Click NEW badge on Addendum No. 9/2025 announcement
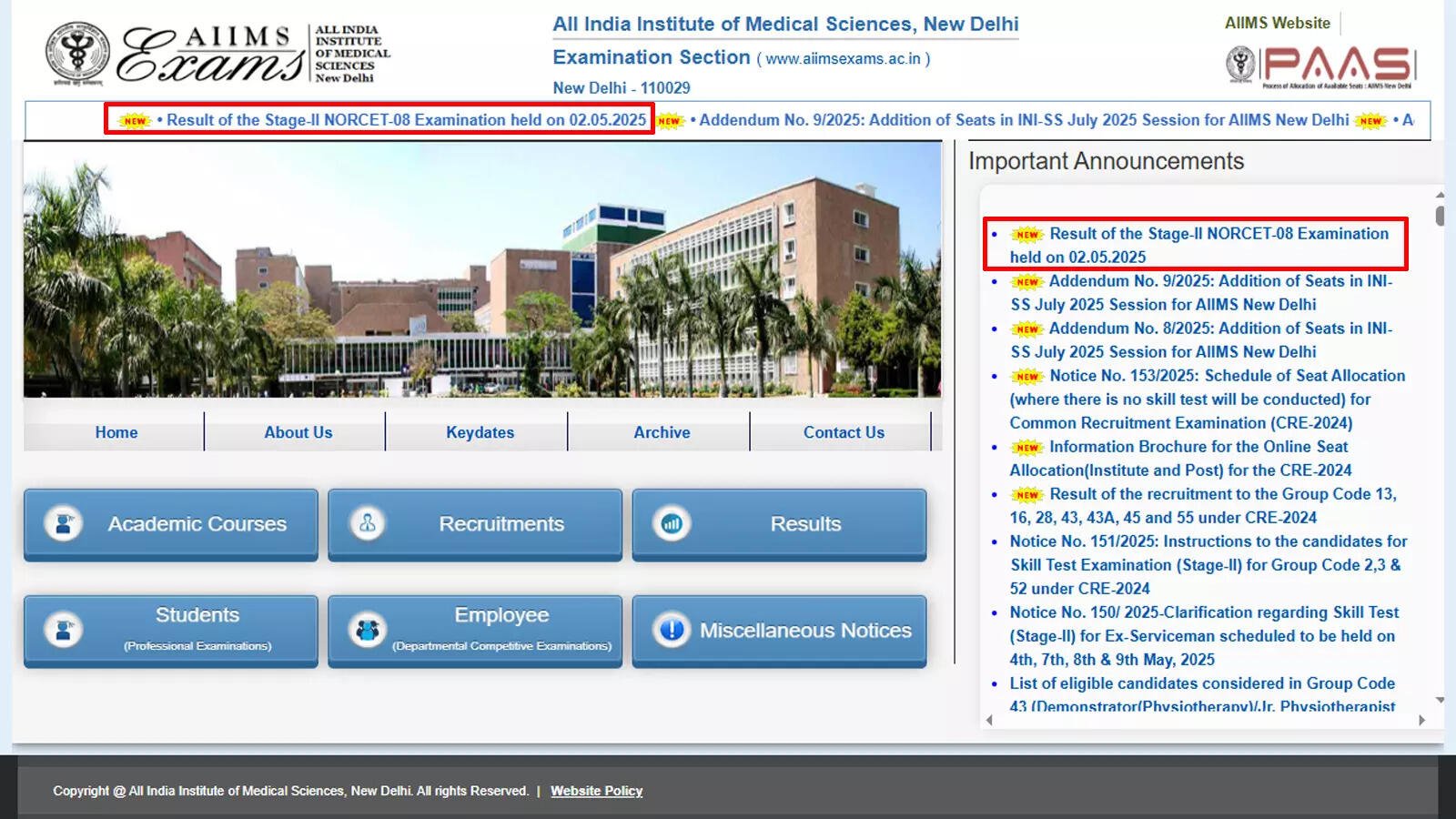Image resolution: width=1456 pixels, height=819 pixels. tap(1027, 281)
